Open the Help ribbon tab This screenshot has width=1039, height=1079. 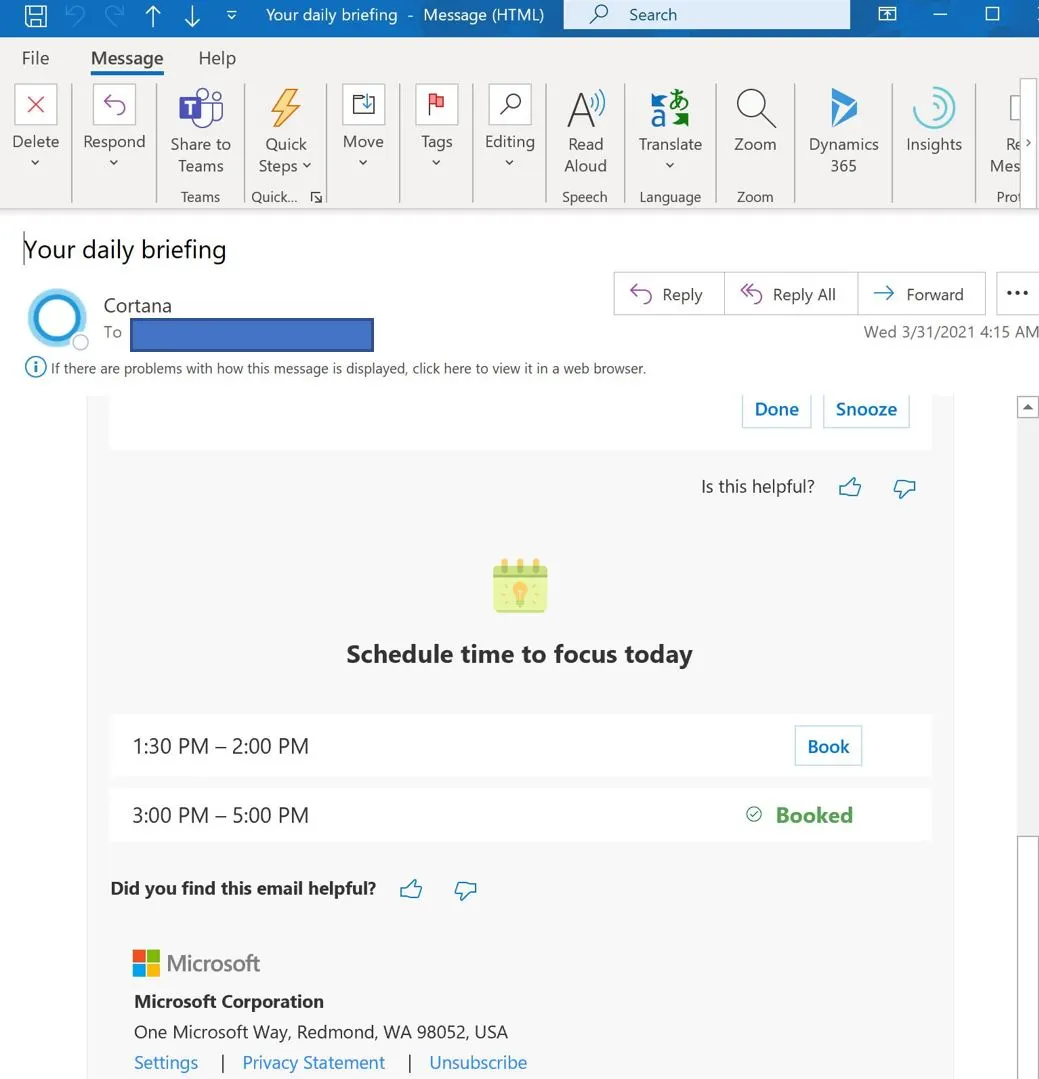217,58
